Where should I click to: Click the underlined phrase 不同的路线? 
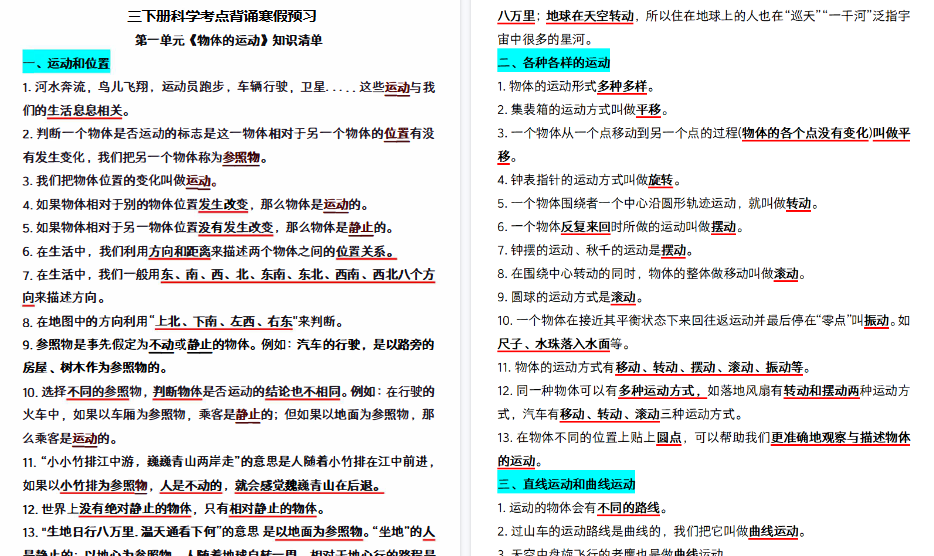pos(628,508)
